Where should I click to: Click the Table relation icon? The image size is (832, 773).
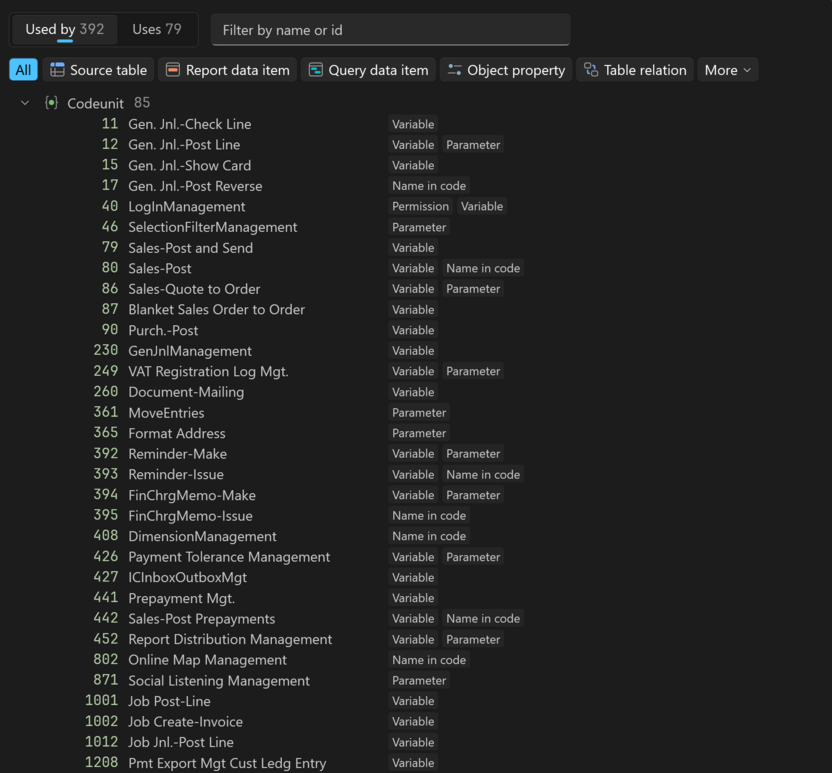pyautogui.click(x=591, y=70)
